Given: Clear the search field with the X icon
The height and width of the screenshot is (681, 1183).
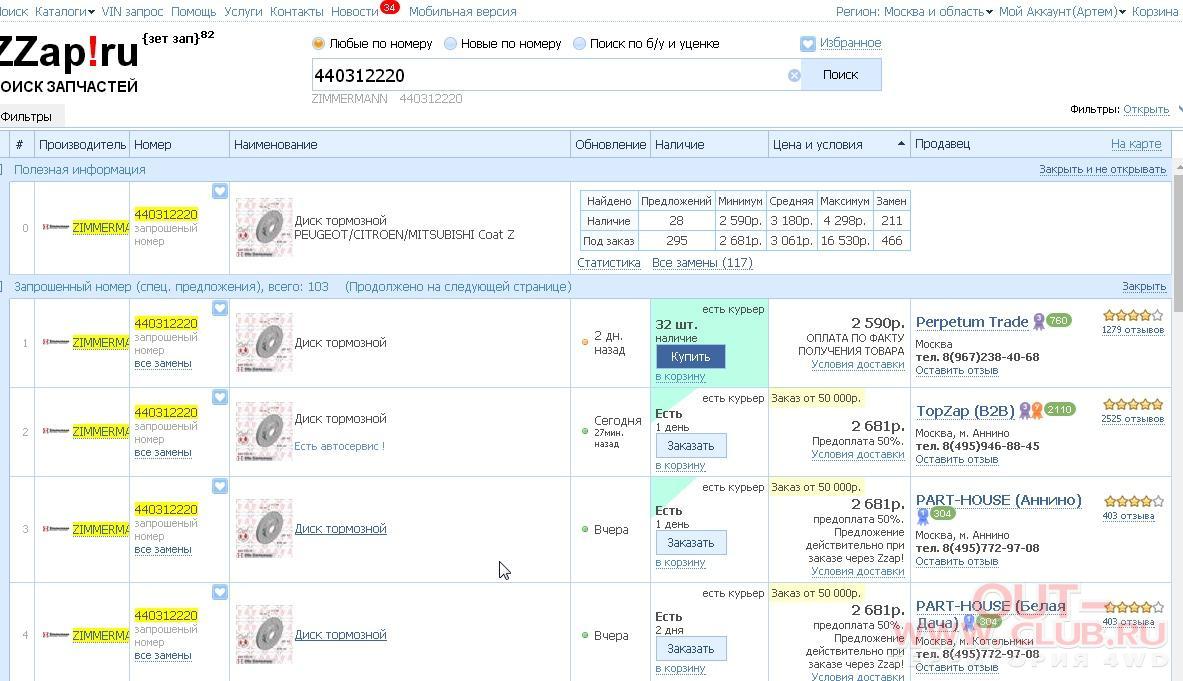Looking at the screenshot, I should 794,75.
